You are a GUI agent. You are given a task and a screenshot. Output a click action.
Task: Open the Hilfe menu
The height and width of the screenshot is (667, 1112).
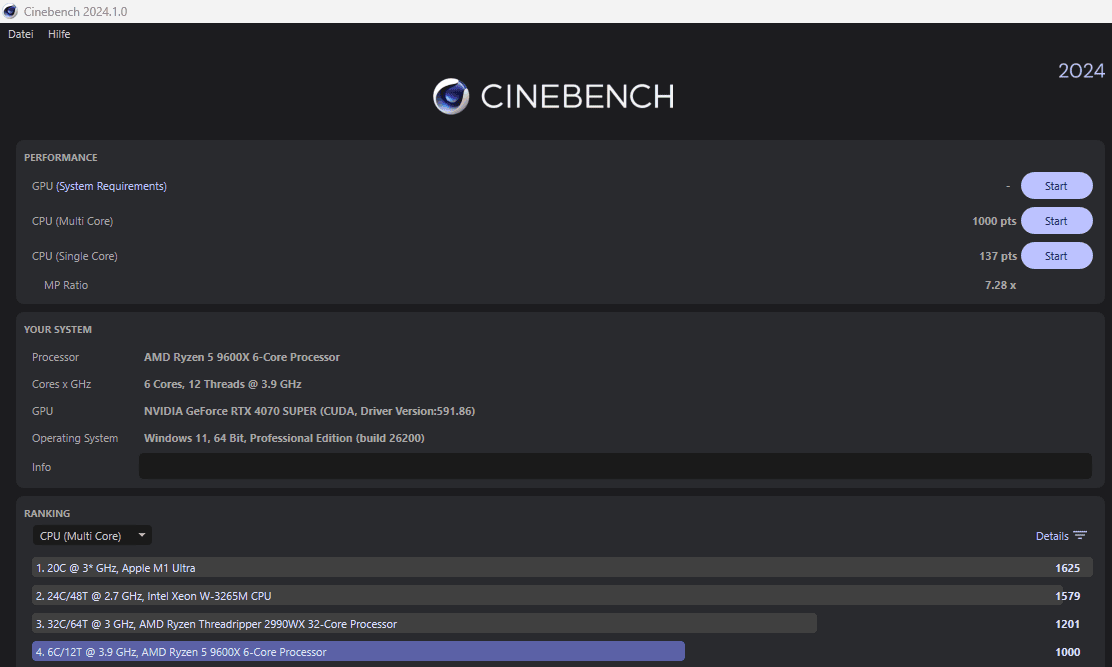59,34
